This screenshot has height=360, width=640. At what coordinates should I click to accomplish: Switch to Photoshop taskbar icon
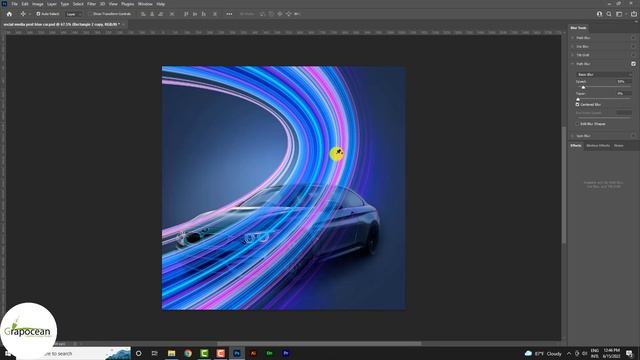click(x=237, y=353)
